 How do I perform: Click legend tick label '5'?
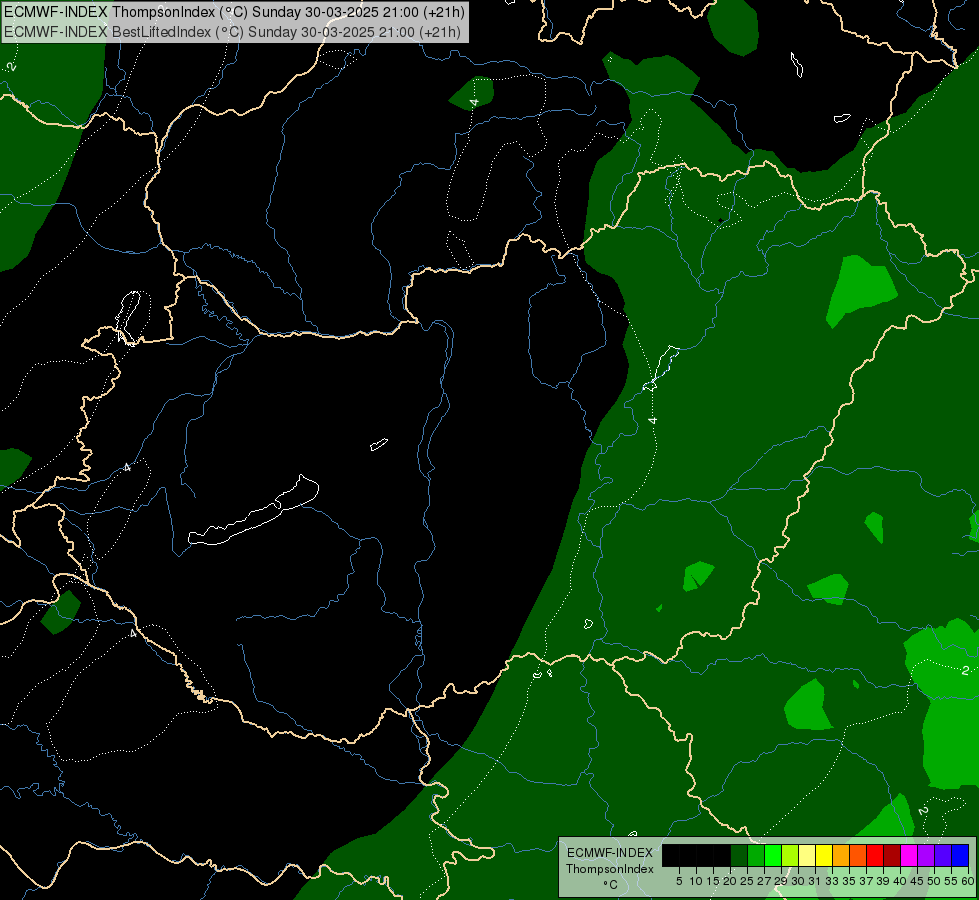pos(679,881)
